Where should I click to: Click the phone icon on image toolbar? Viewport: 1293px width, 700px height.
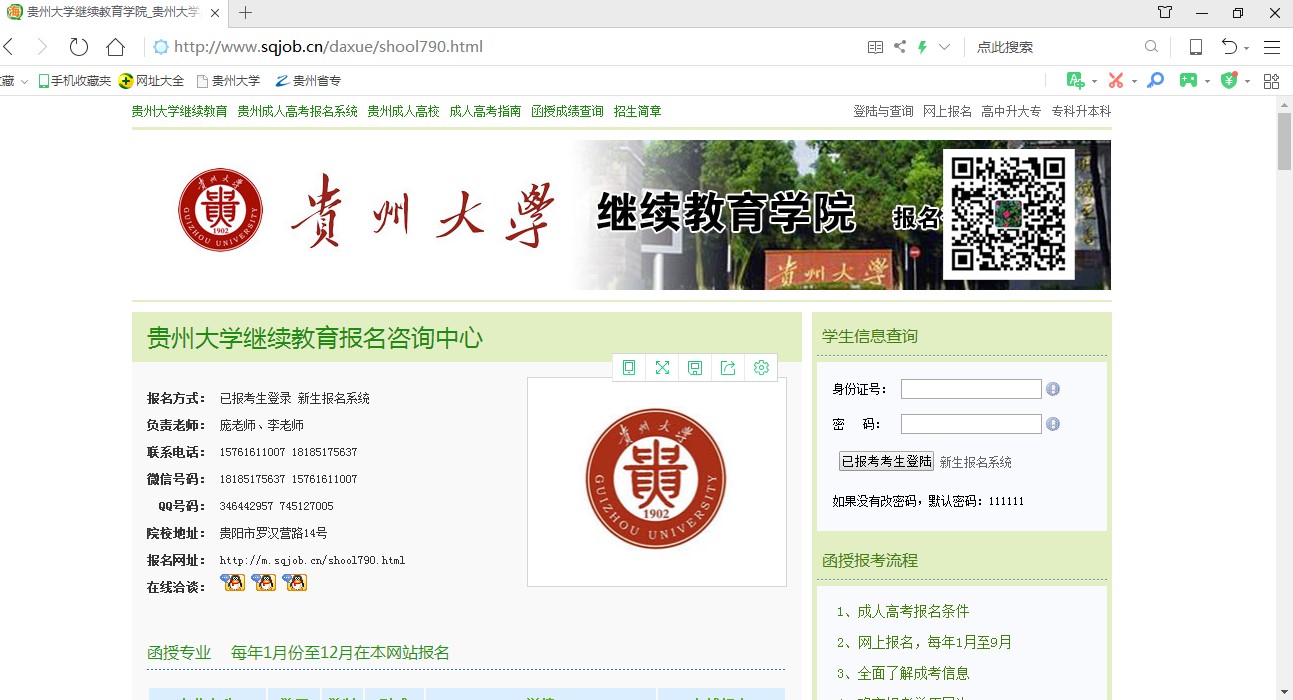[629, 368]
